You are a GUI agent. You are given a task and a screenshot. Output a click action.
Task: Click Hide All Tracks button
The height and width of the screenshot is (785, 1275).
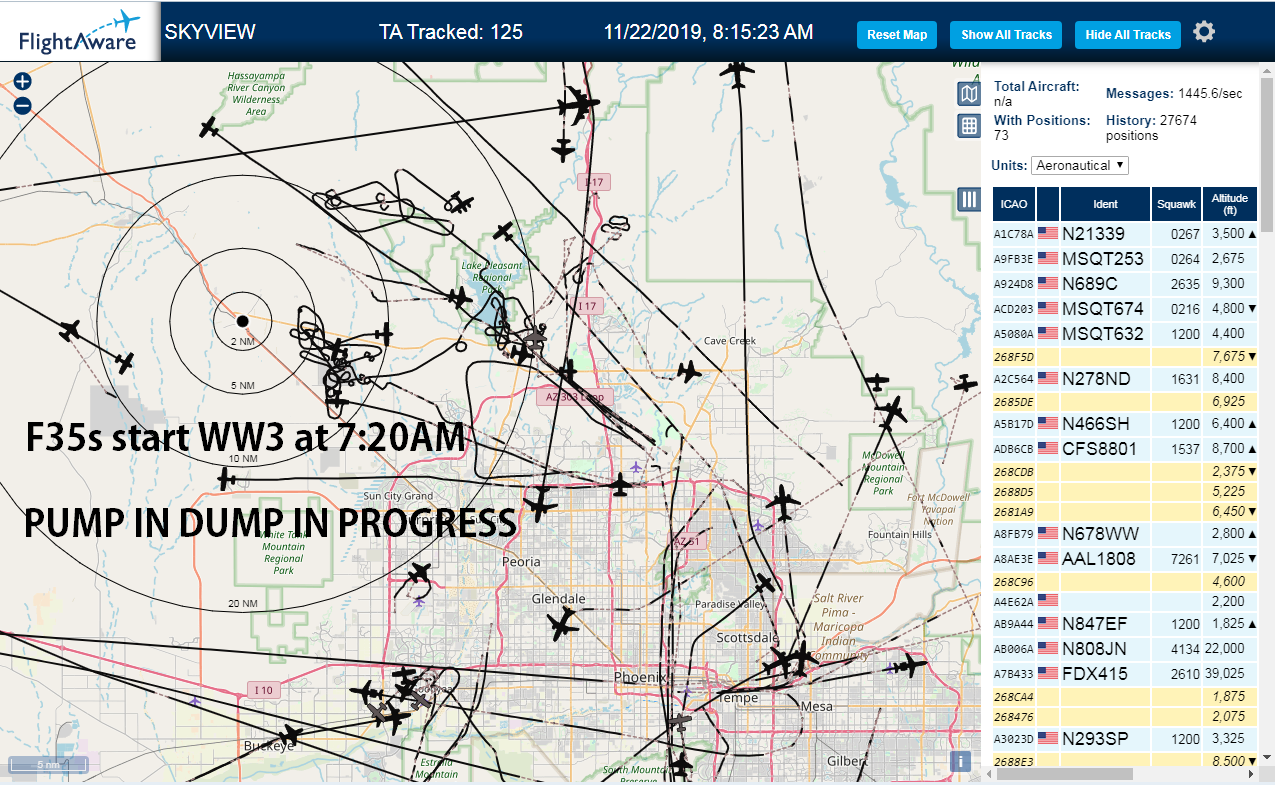(x=1128, y=35)
